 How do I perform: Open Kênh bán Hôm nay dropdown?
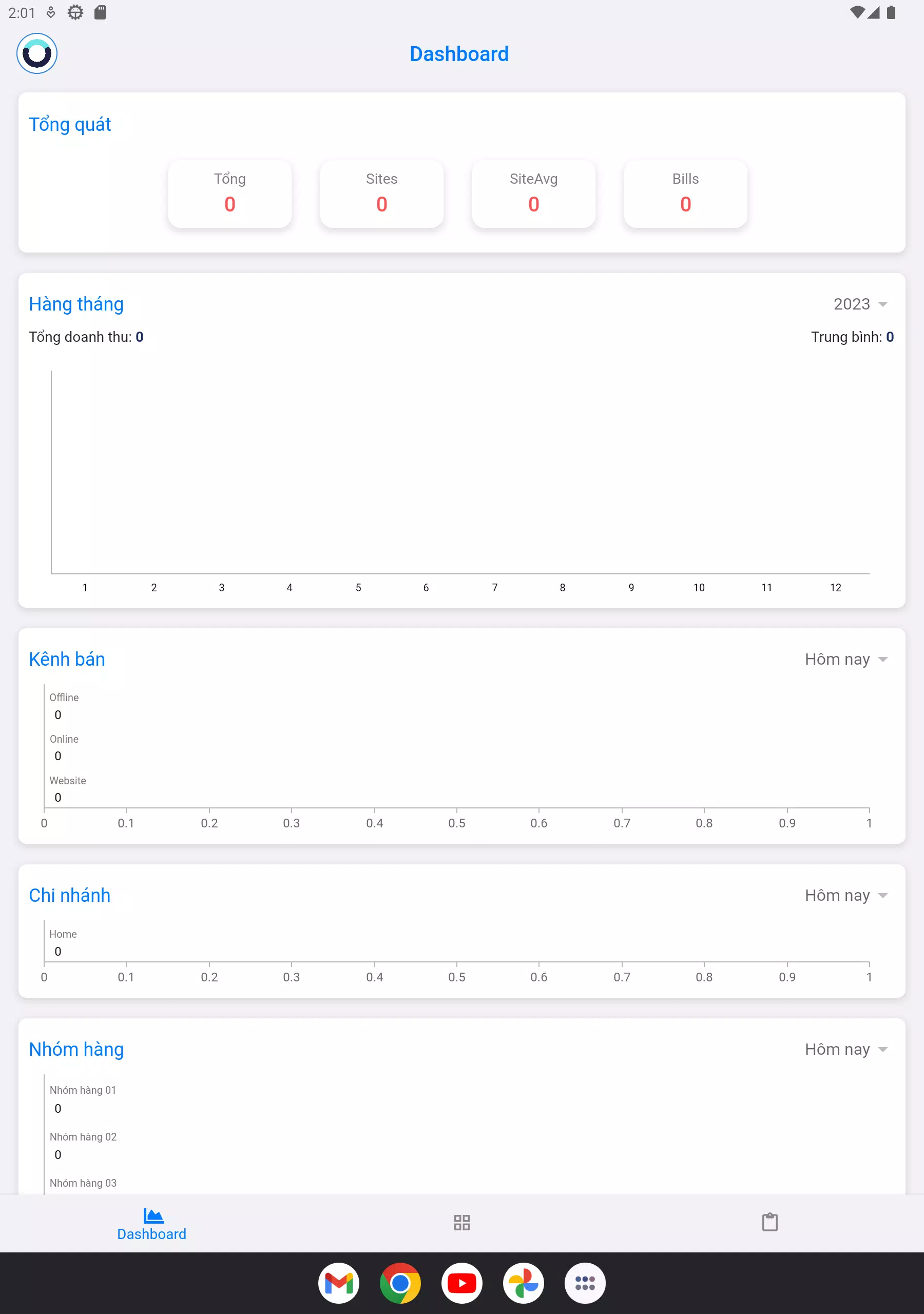(846, 659)
